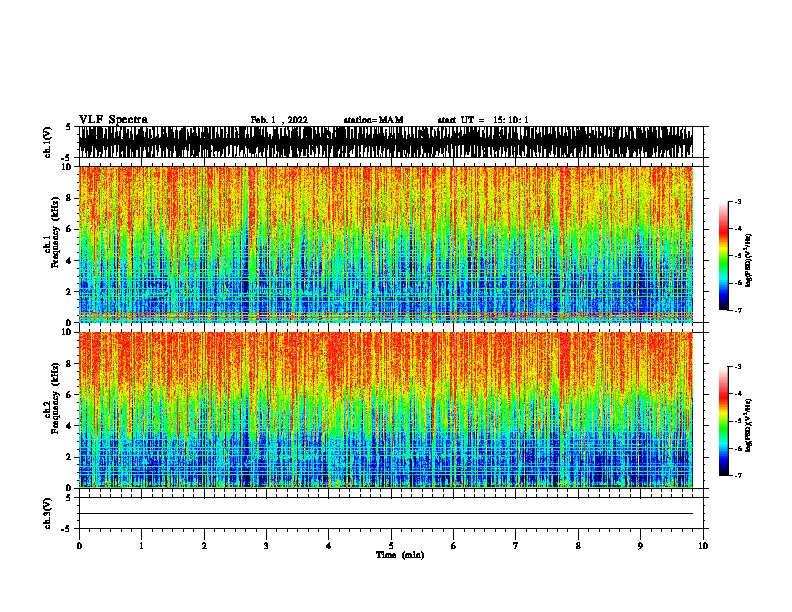This screenshot has width=792, height=612.
Task: Click the ch.2 frequency tick label '6'
Action: tap(70, 395)
